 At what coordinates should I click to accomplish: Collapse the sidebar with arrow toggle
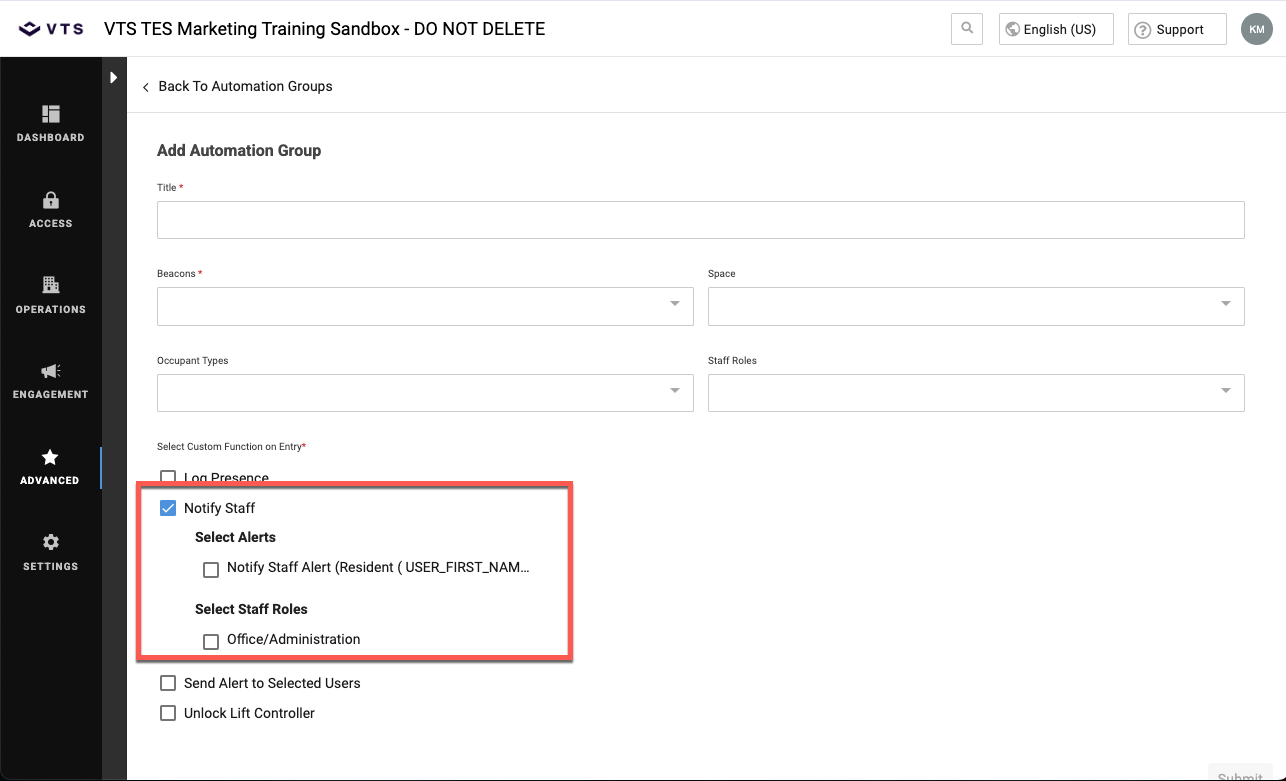(x=114, y=77)
